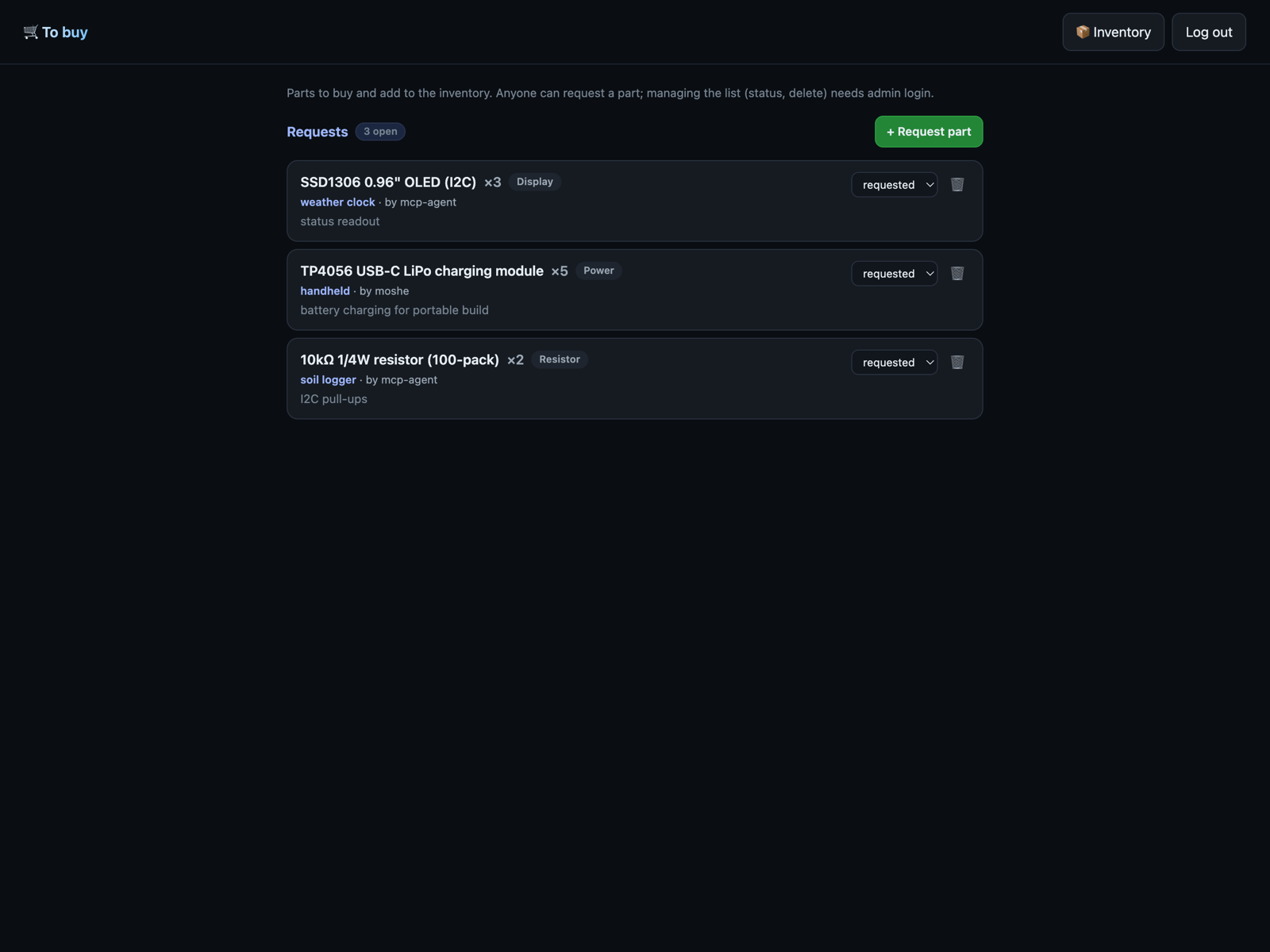Click the 10kΩ 1/4W resistor (100-pack) title
Image resolution: width=1270 pixels, height=952 pixels.
point(399,360)
